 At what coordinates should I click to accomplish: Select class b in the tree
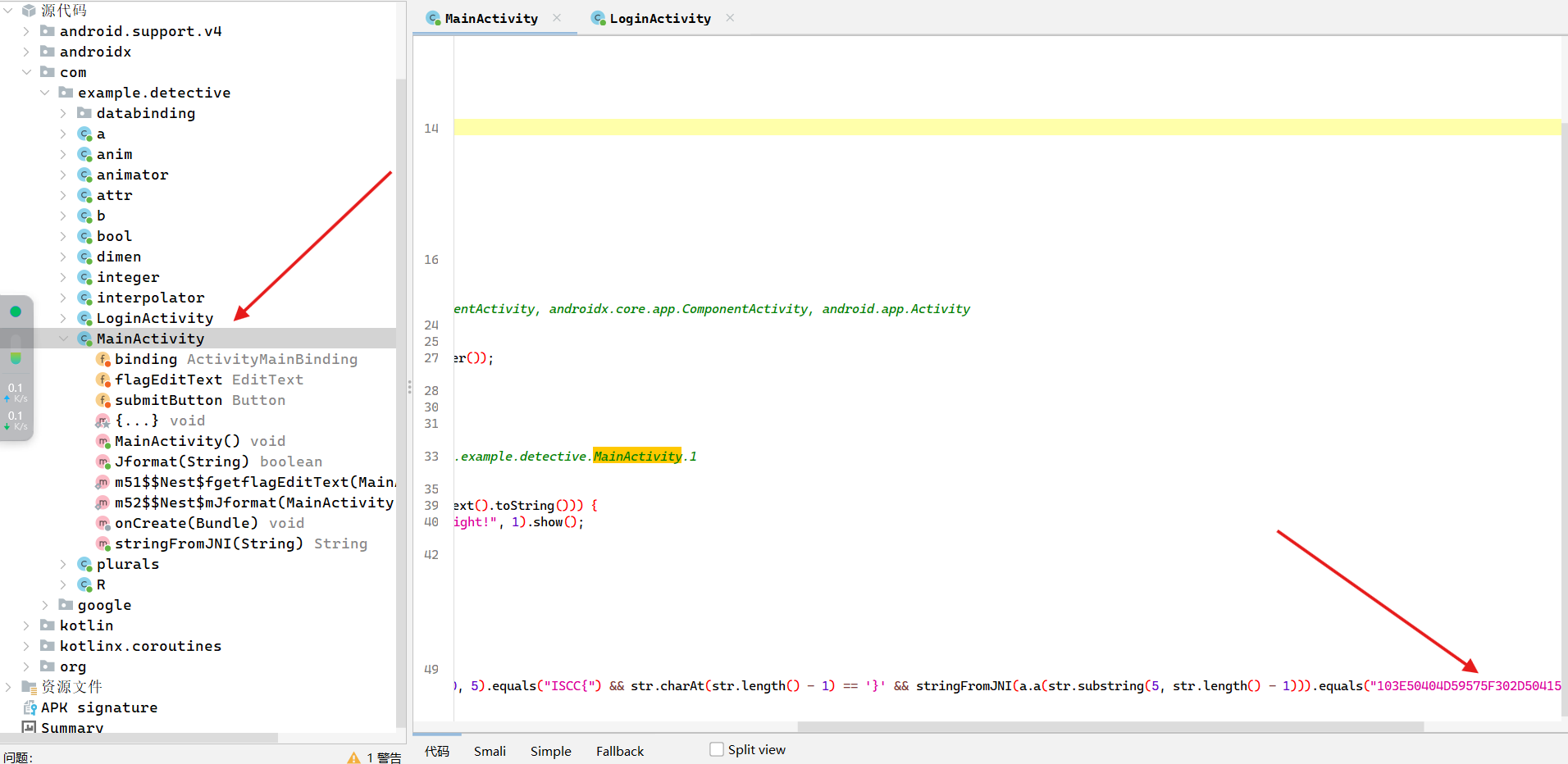click(x=101, y=216)
